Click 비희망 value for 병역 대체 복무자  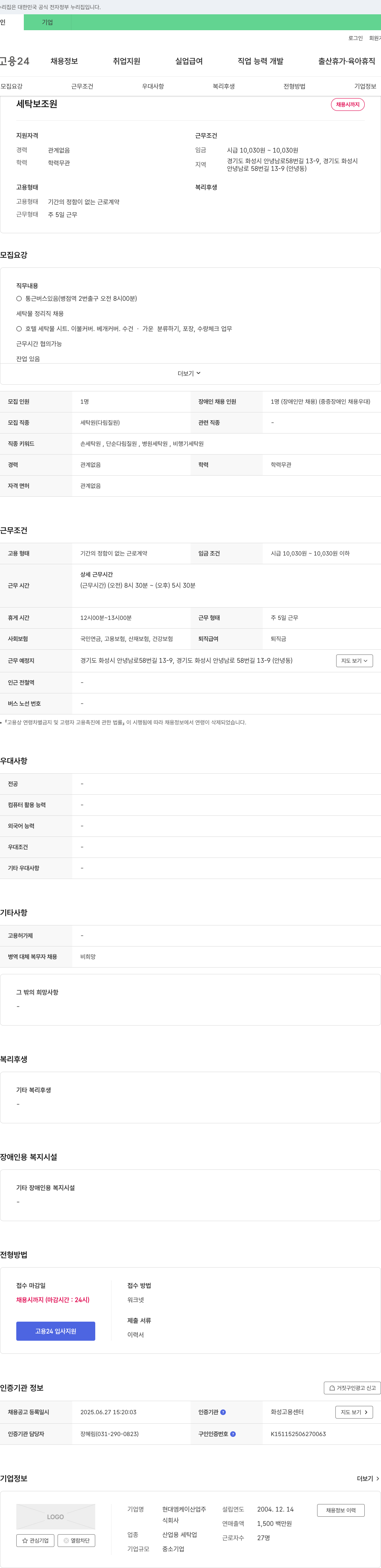[87, 957]
